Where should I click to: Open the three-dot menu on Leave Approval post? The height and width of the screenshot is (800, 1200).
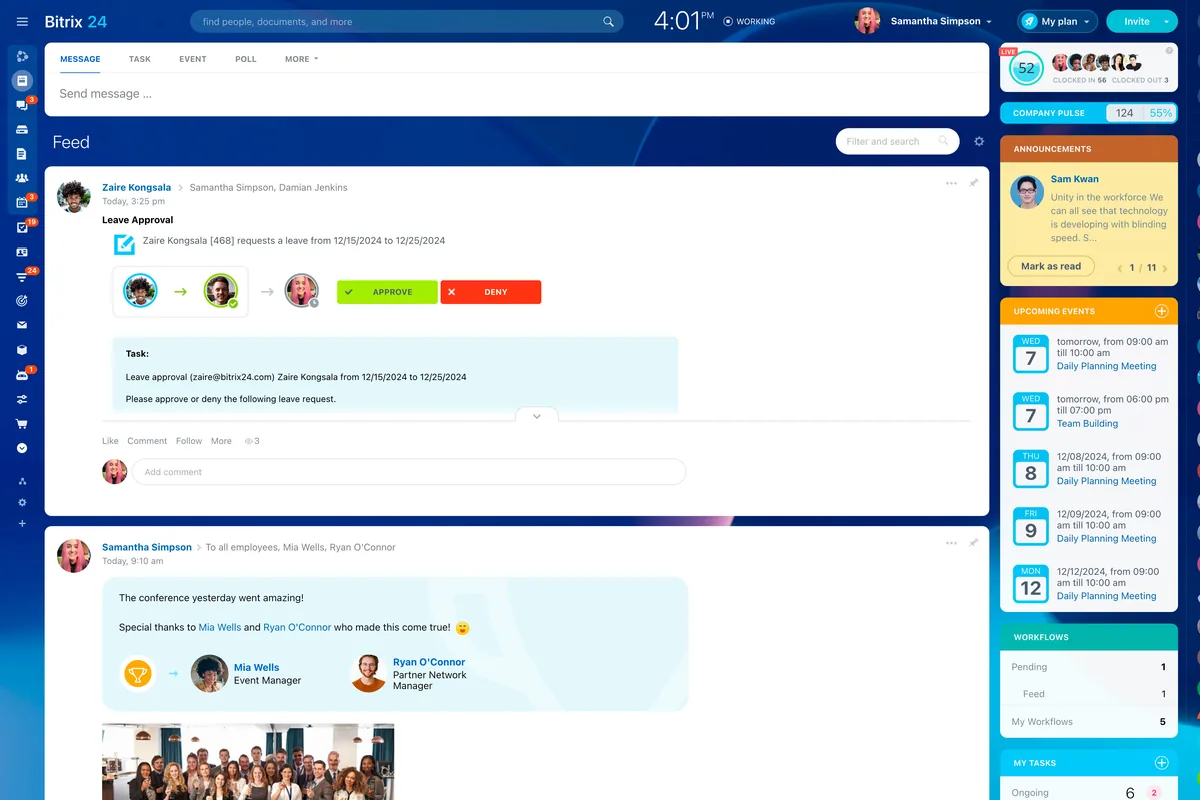tap(951, 183)
